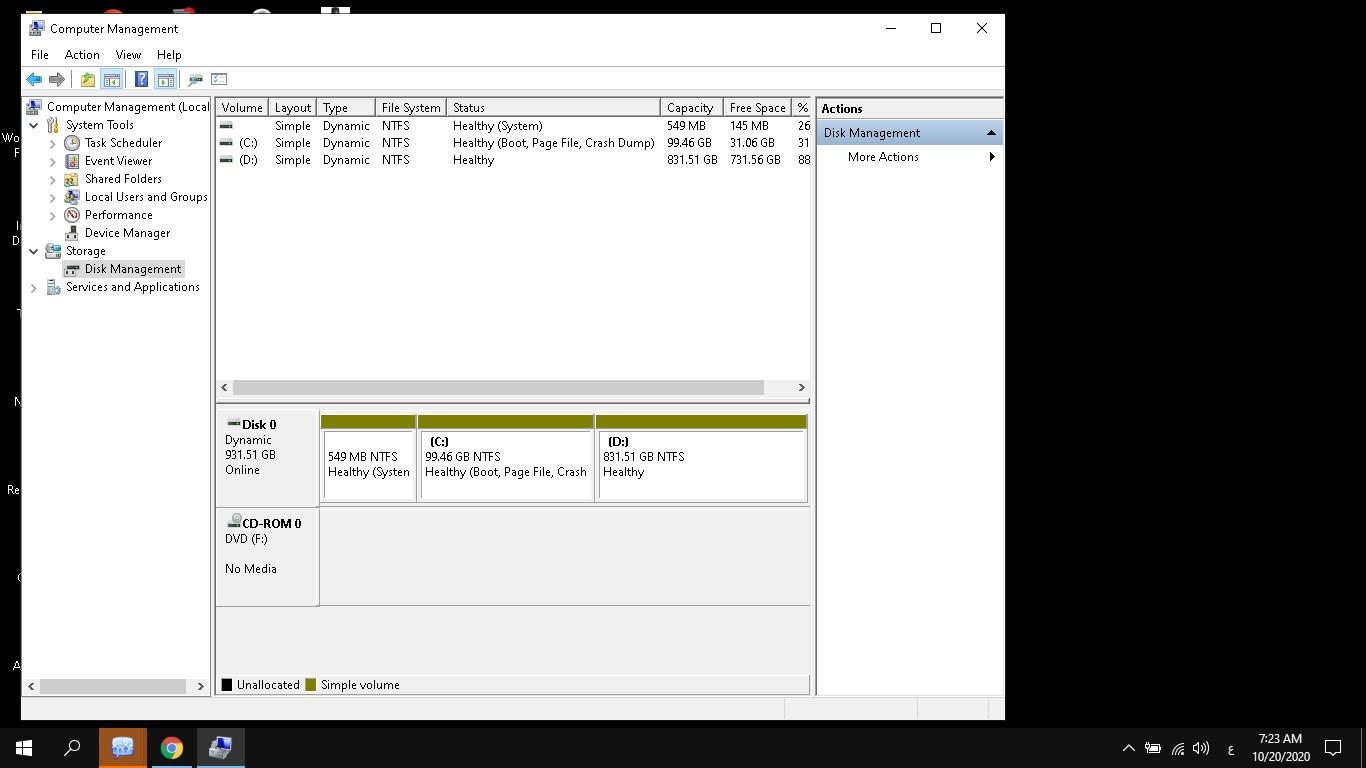
Task: Select Computer Management (Local) root node
Action: click(x=128, y=107)
